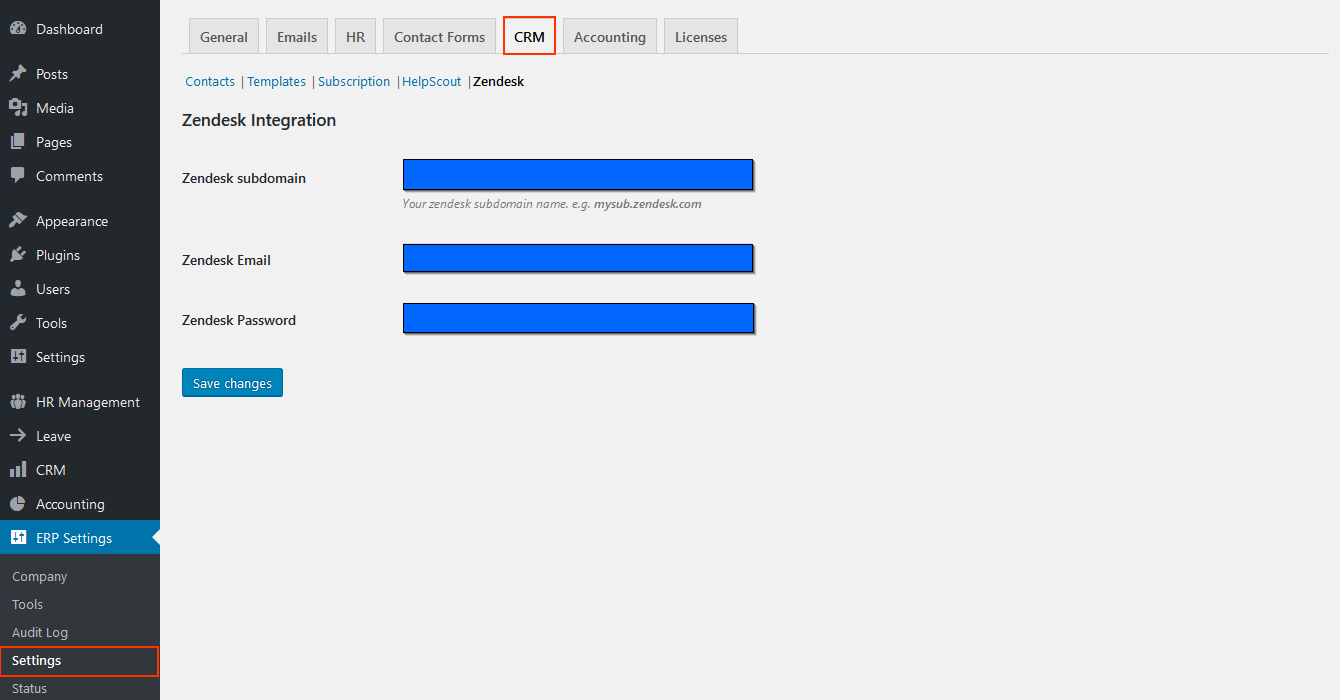Viewport: 1340px width, 700px height.
Task: Click the Dashboard gauge icon
Action: (18, 29)
